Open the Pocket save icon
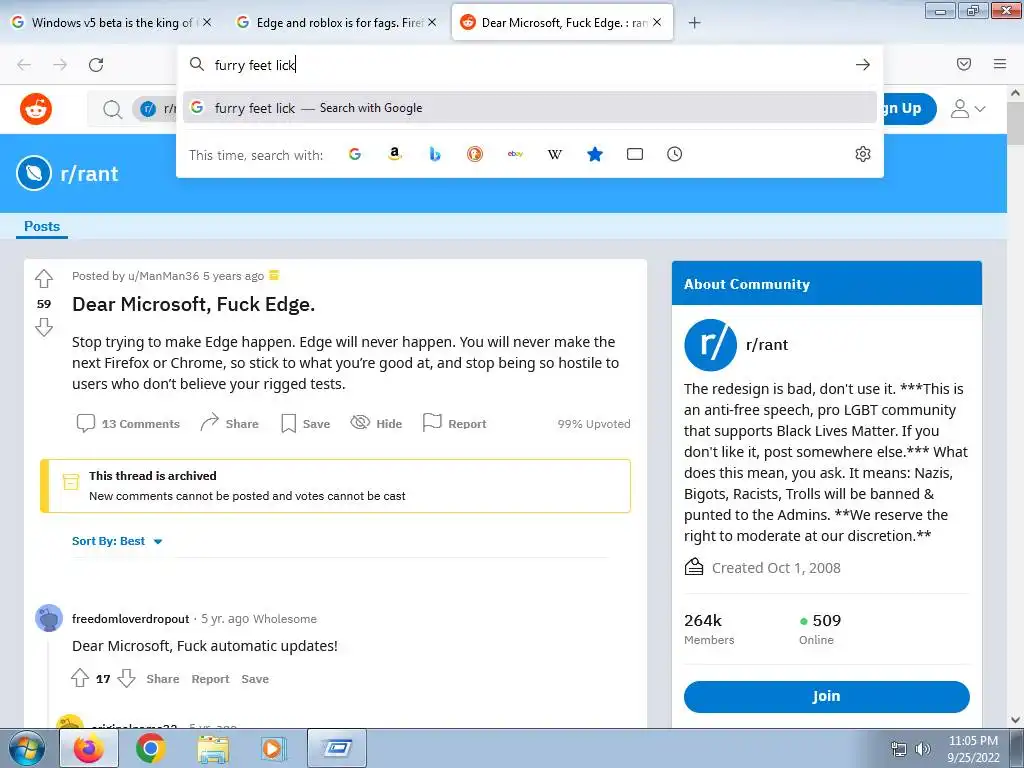Viewport: 1024px width, 768px height. (x=964, y=64)
